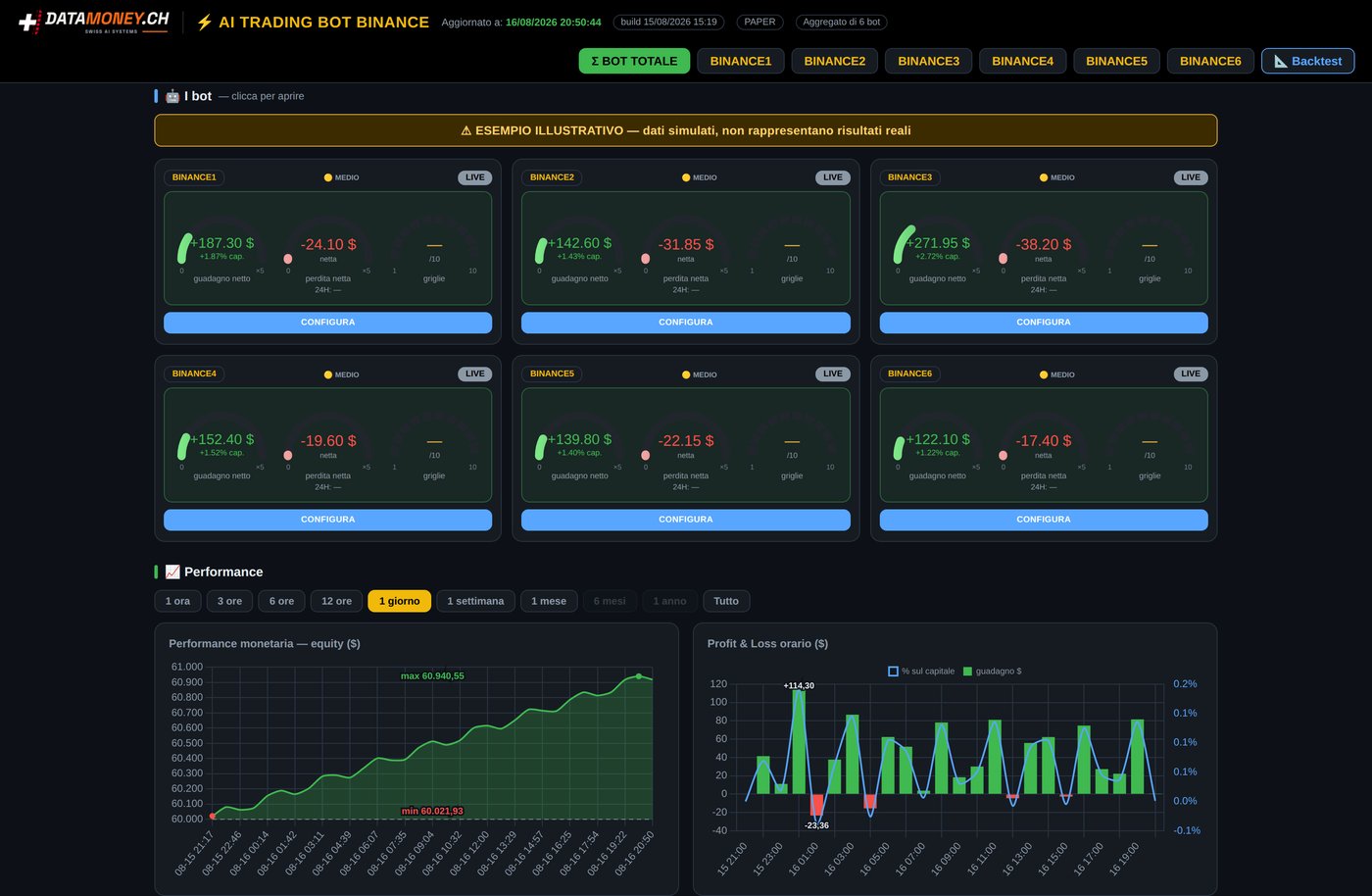Click the build 15/08/2026 15:19 badge
Image resolution: width=1372 pixels, height=896 pixels.
coord(668,22)
